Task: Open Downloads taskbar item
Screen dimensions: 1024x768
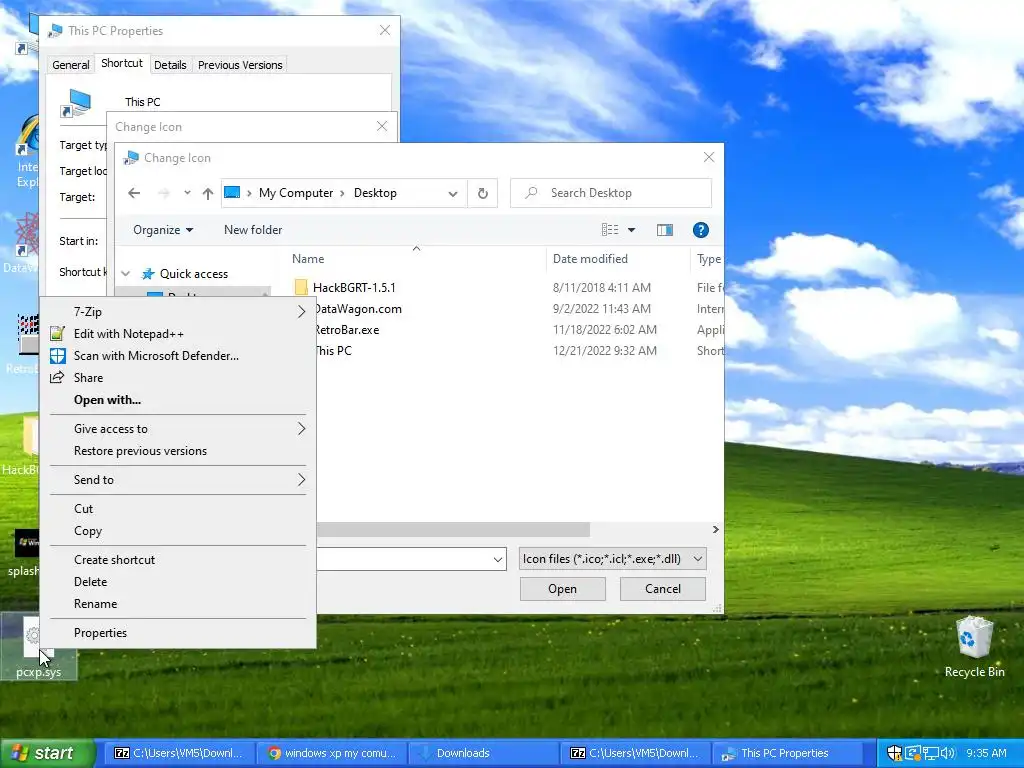Action: tap(485, 753)
